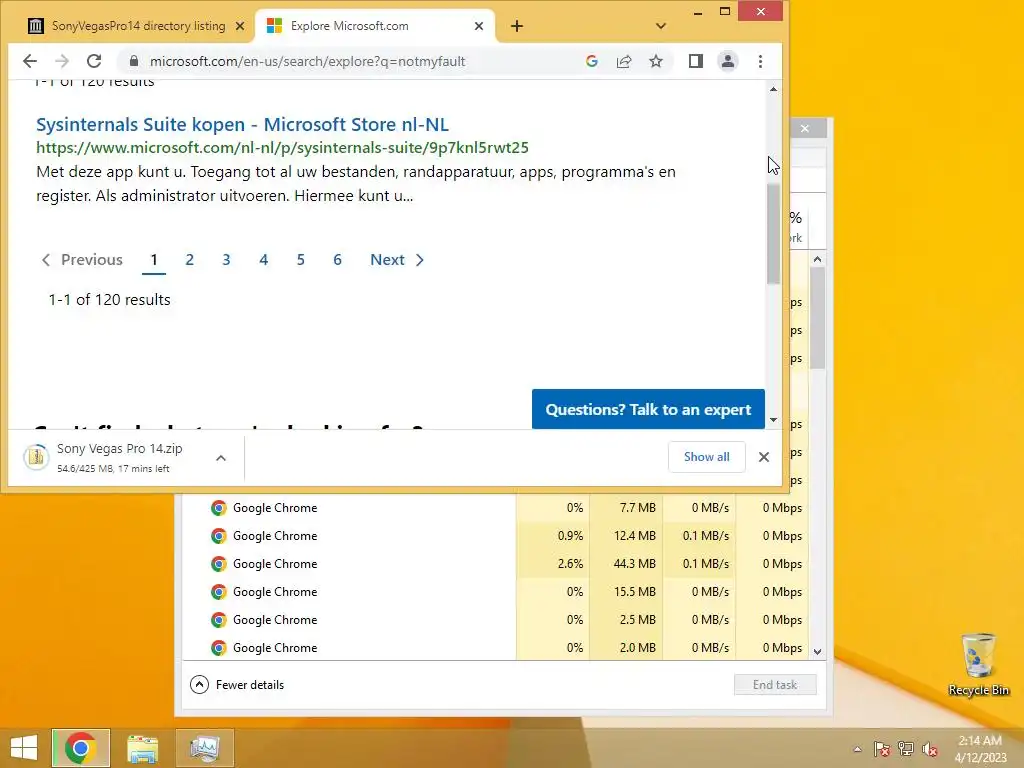
Task: Click Show all downloads button
Action: [x=707, y=457]
